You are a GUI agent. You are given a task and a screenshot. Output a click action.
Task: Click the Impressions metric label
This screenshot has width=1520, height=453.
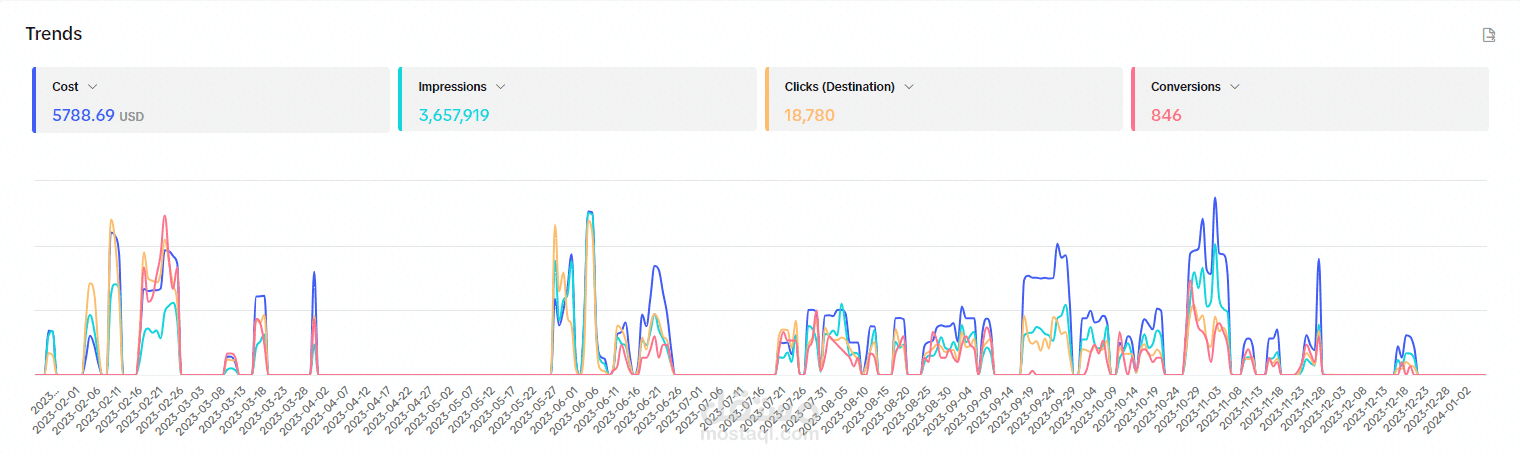pyautogui.click(x=452, y=87)
